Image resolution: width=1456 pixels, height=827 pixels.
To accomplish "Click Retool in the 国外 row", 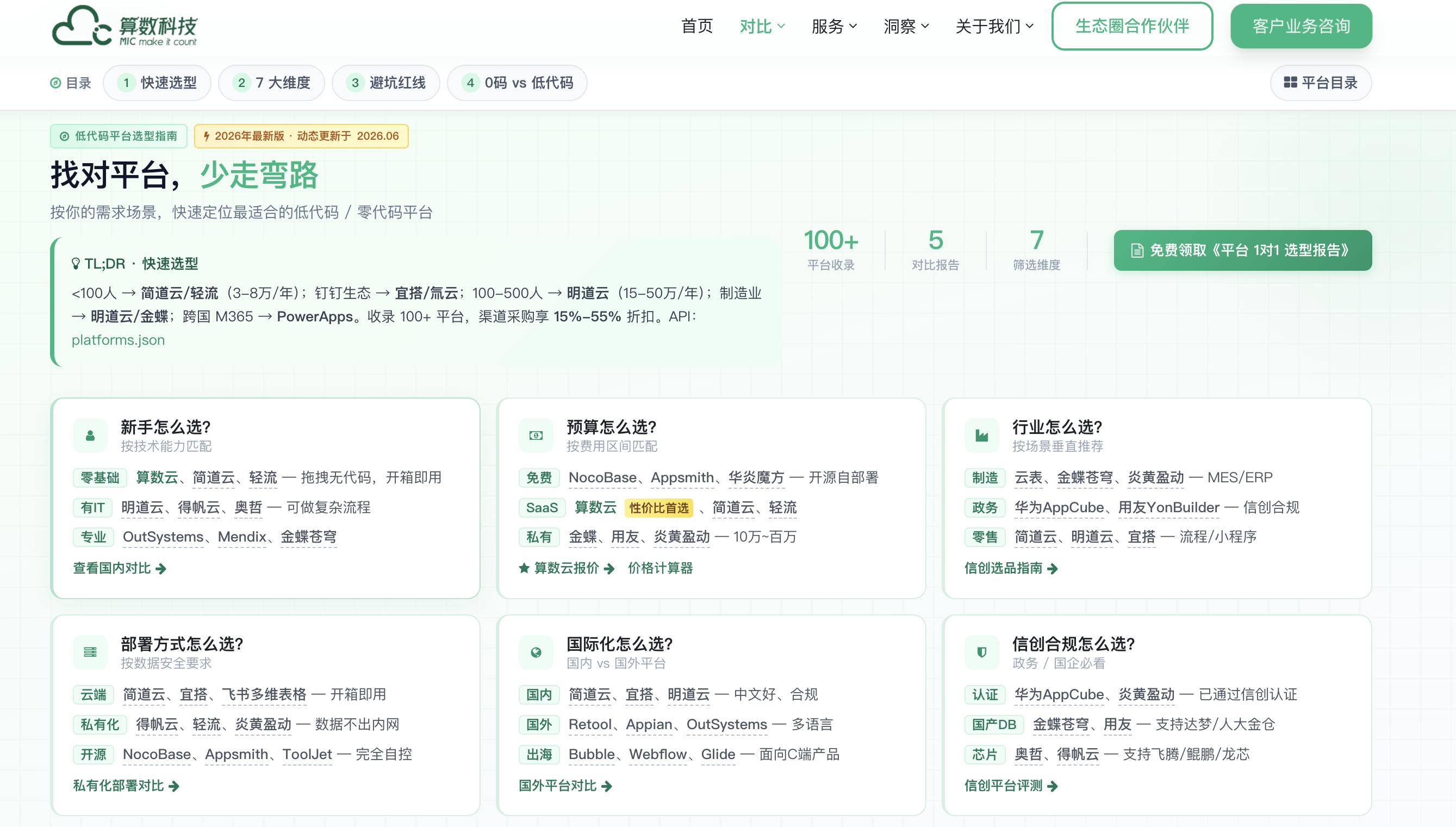I will tap(590, 725).
